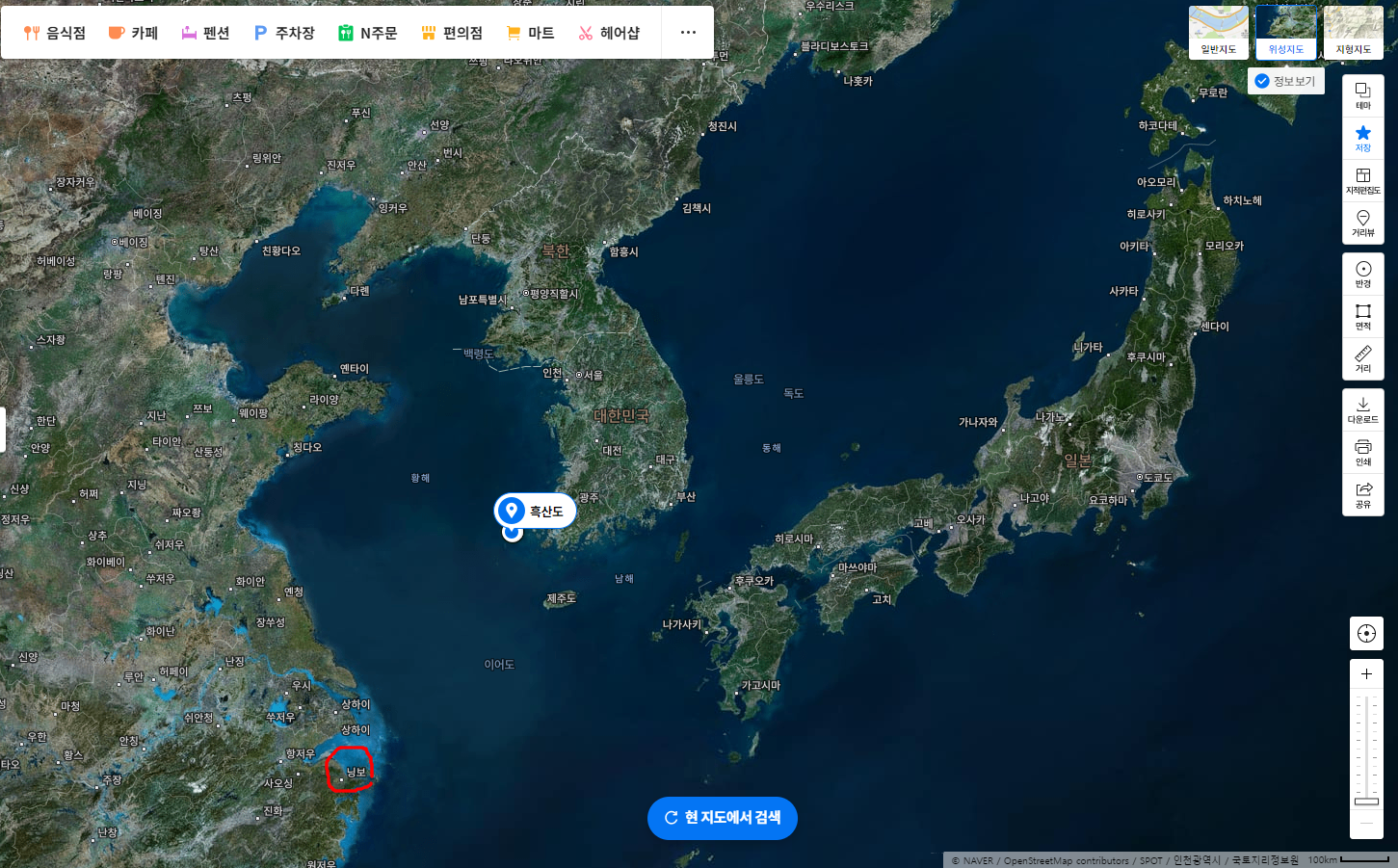The width and height of the screenshot is (1398, 868).
Task: Click the blue pin icon in 흑산도 marker
Action: 511,511
